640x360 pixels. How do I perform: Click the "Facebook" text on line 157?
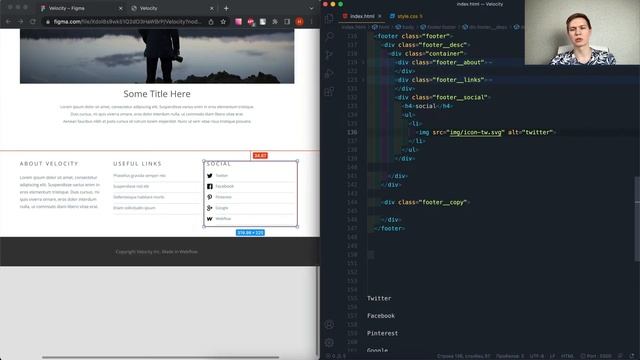381,316
